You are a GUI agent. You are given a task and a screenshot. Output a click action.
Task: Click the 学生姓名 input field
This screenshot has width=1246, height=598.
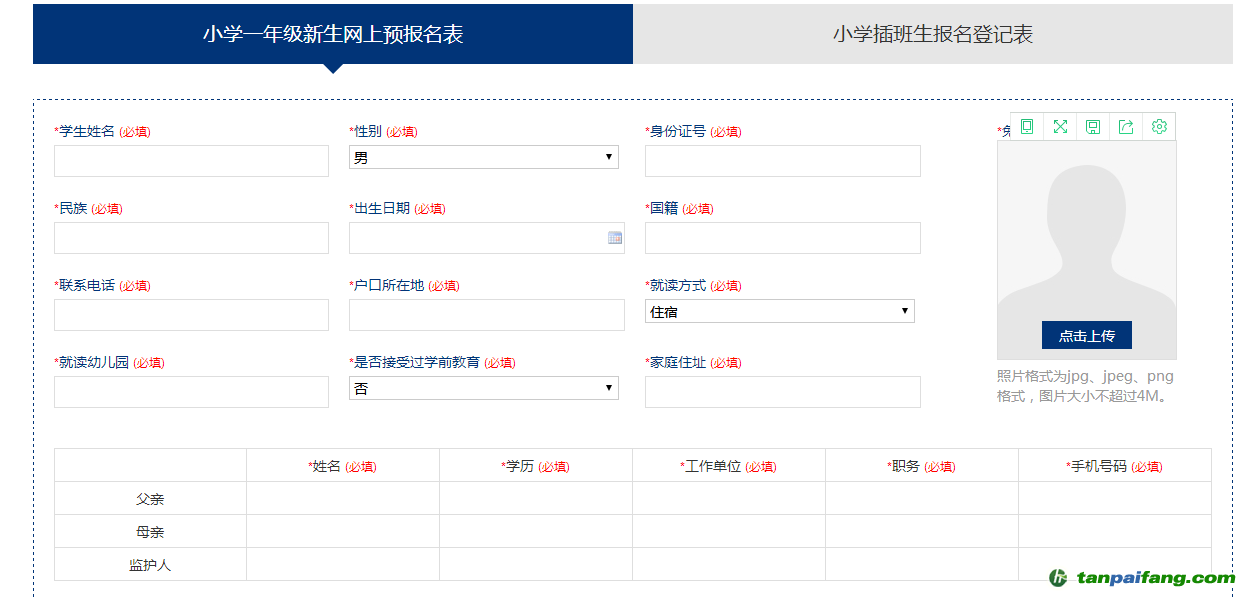(191, 161)
